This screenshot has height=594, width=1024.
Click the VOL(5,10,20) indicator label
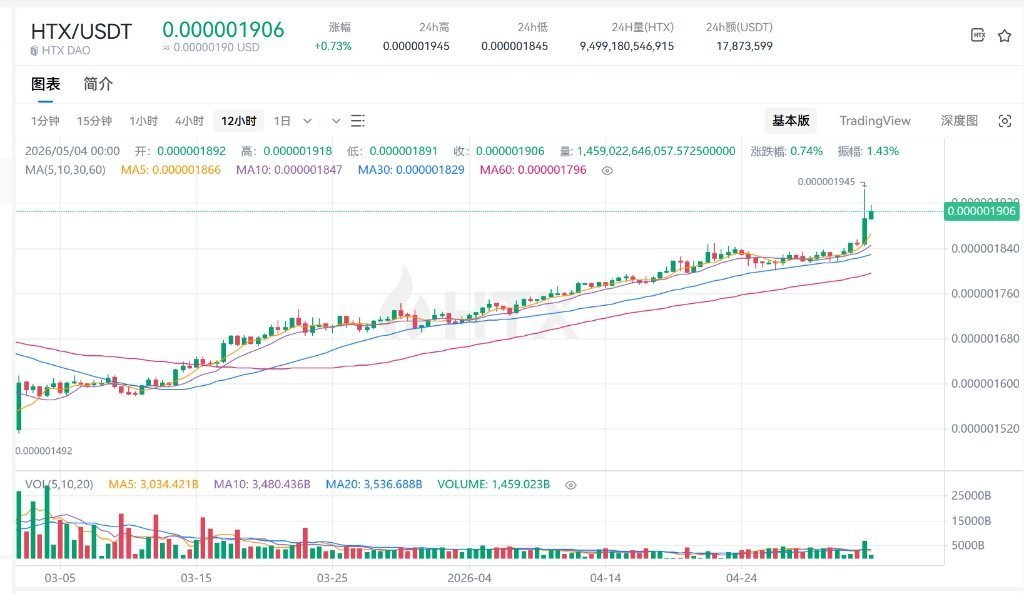click(59, 484)
